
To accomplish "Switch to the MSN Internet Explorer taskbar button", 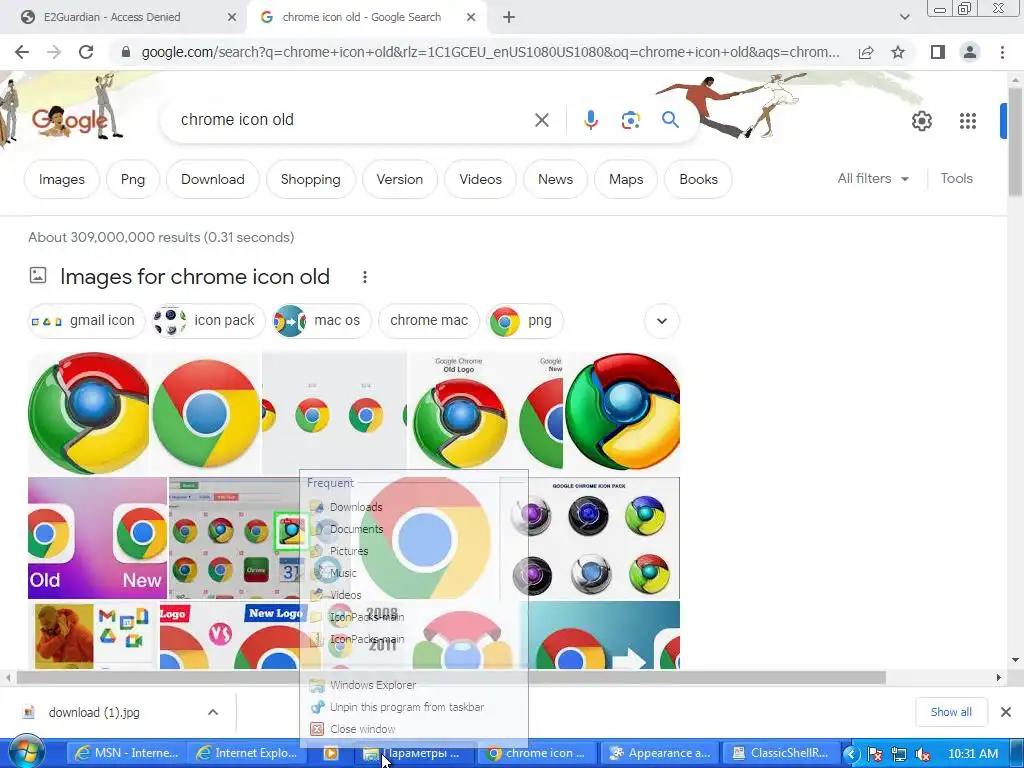I will click(127, 753).
